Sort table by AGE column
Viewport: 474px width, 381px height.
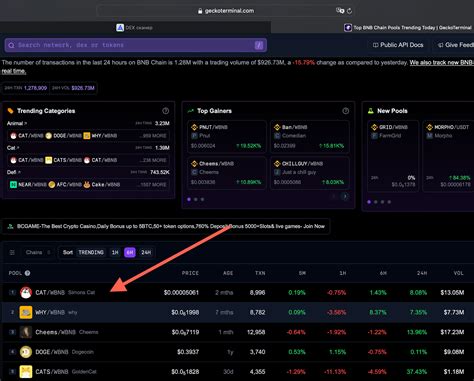tap(228, 273)
